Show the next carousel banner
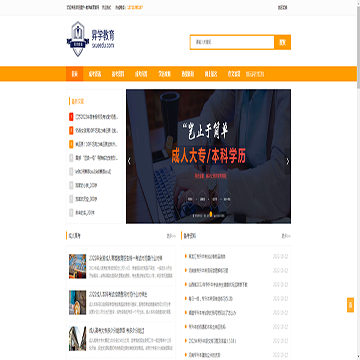The width and height of the screenshot is (360, 360). point(288,161)
